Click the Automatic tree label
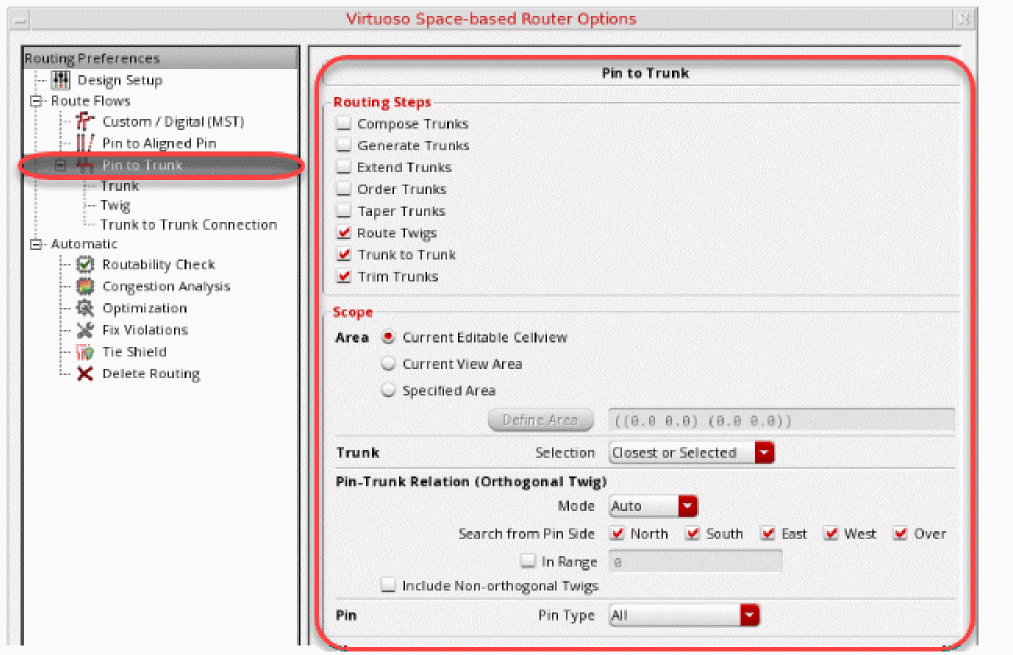 click(84, 244)
